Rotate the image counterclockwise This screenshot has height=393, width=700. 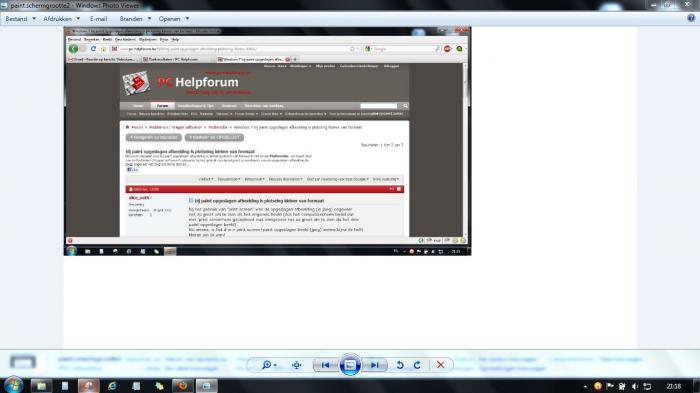400,365
